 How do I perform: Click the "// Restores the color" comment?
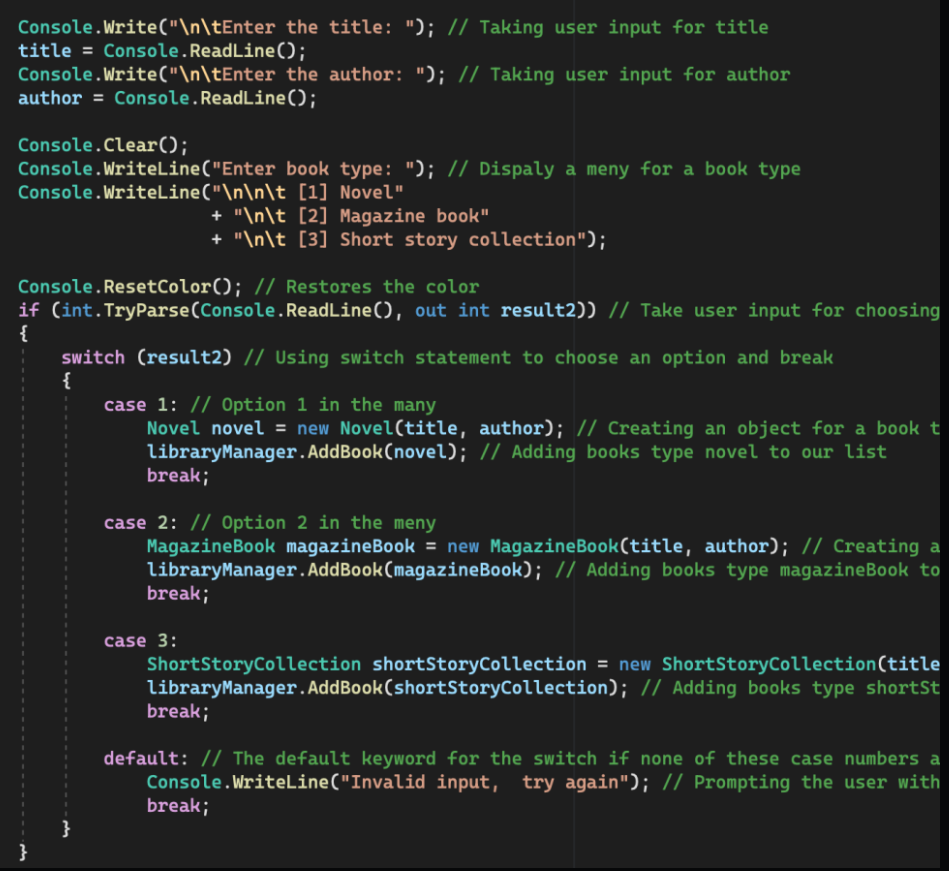point(367,287)
